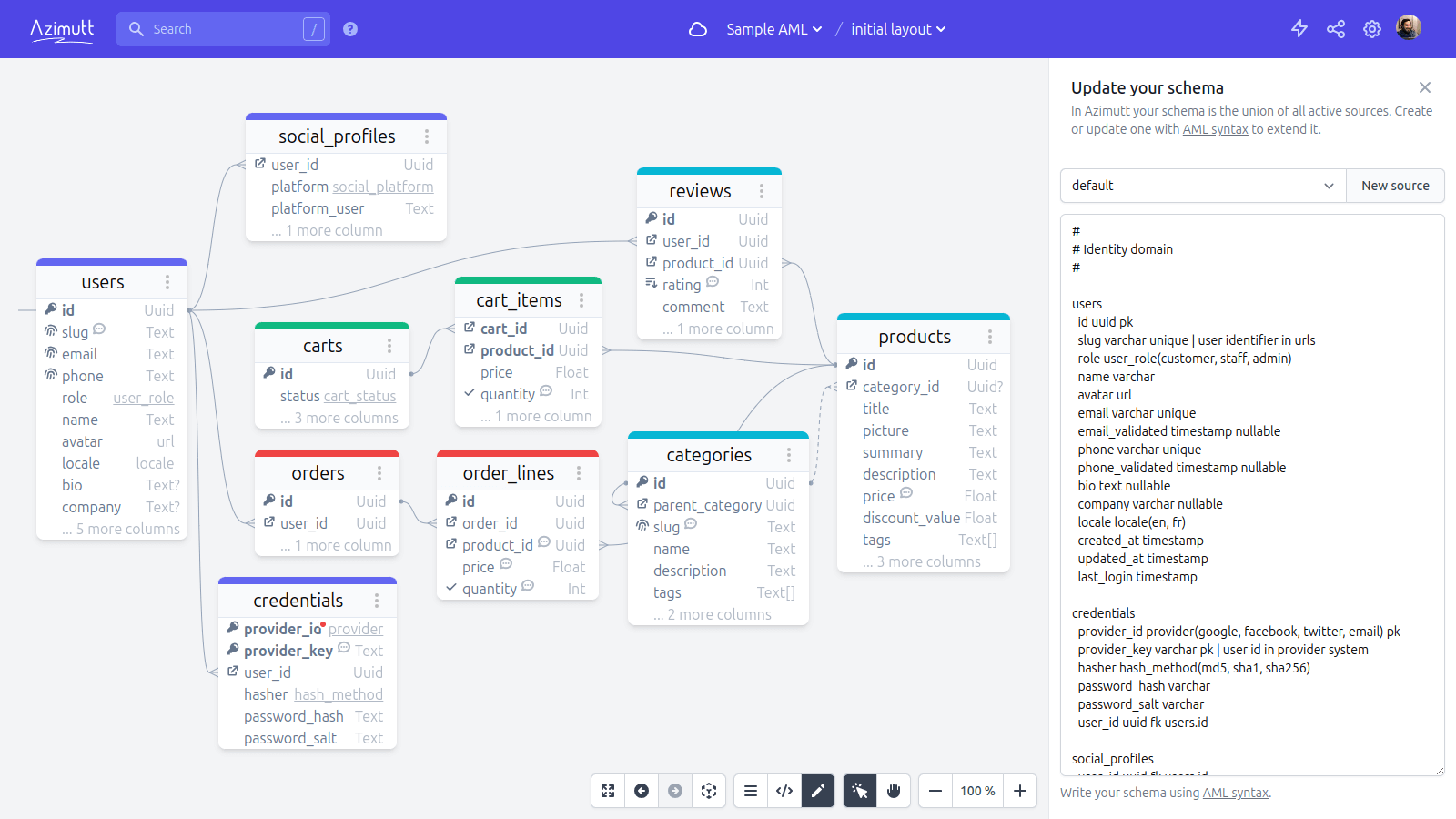
Task: Click the zoom in plus button
Action: [x=1020, y=791]
